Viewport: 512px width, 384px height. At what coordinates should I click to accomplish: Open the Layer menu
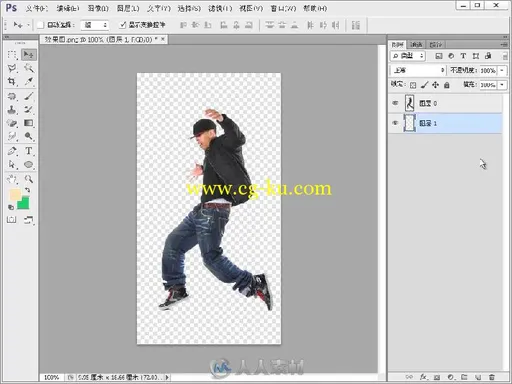[128, 8]
